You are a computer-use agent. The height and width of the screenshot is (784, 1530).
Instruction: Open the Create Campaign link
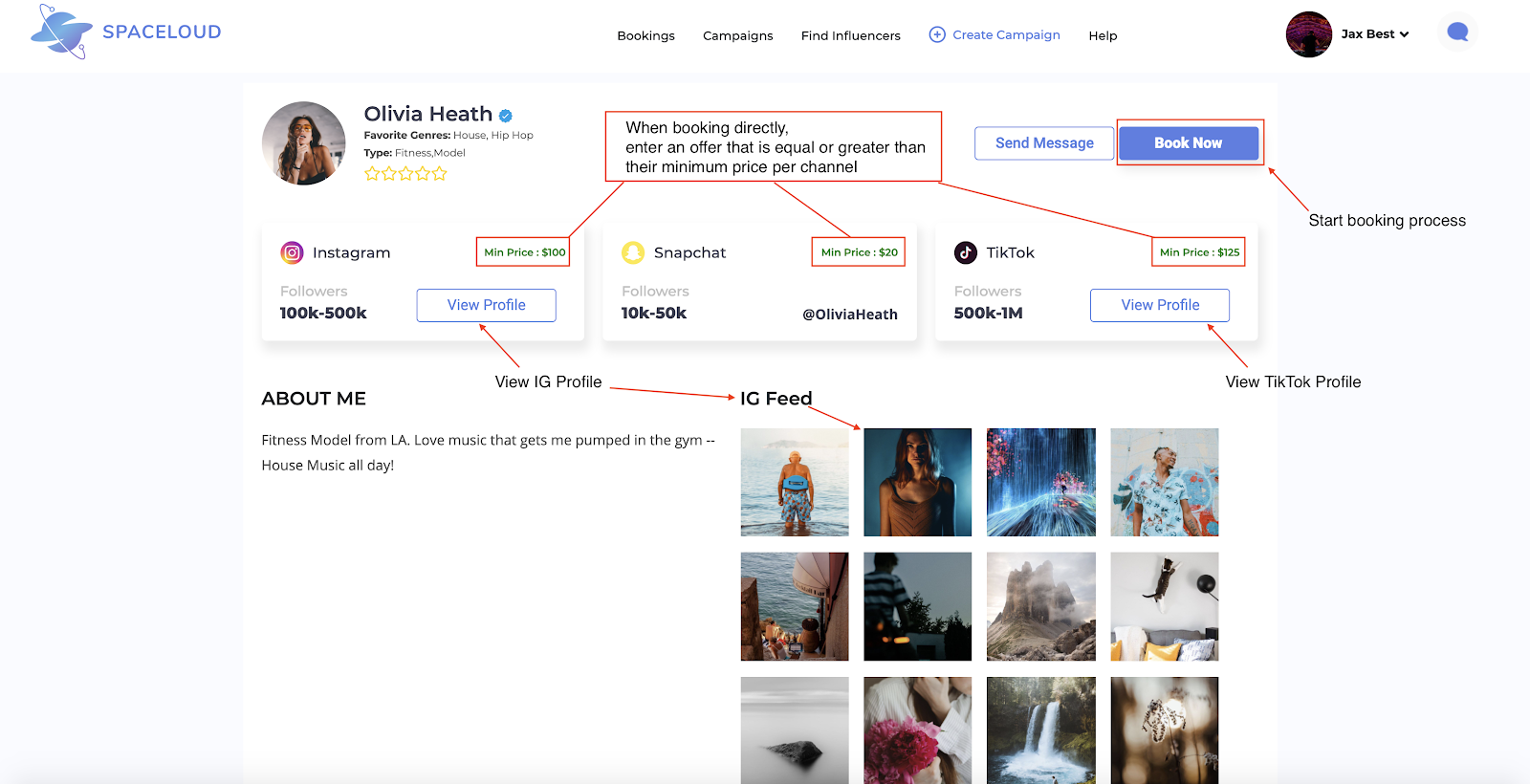1006,34
